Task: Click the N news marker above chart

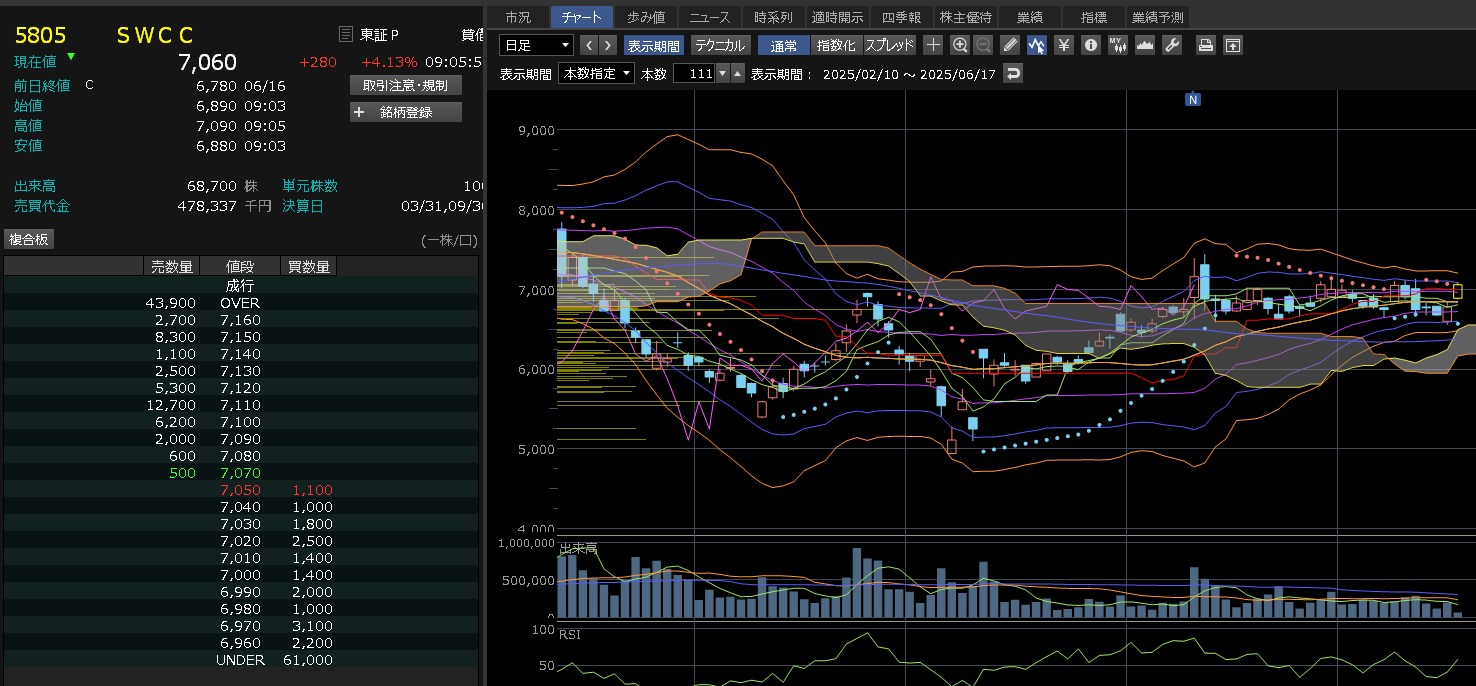Action: point(1192,99)
